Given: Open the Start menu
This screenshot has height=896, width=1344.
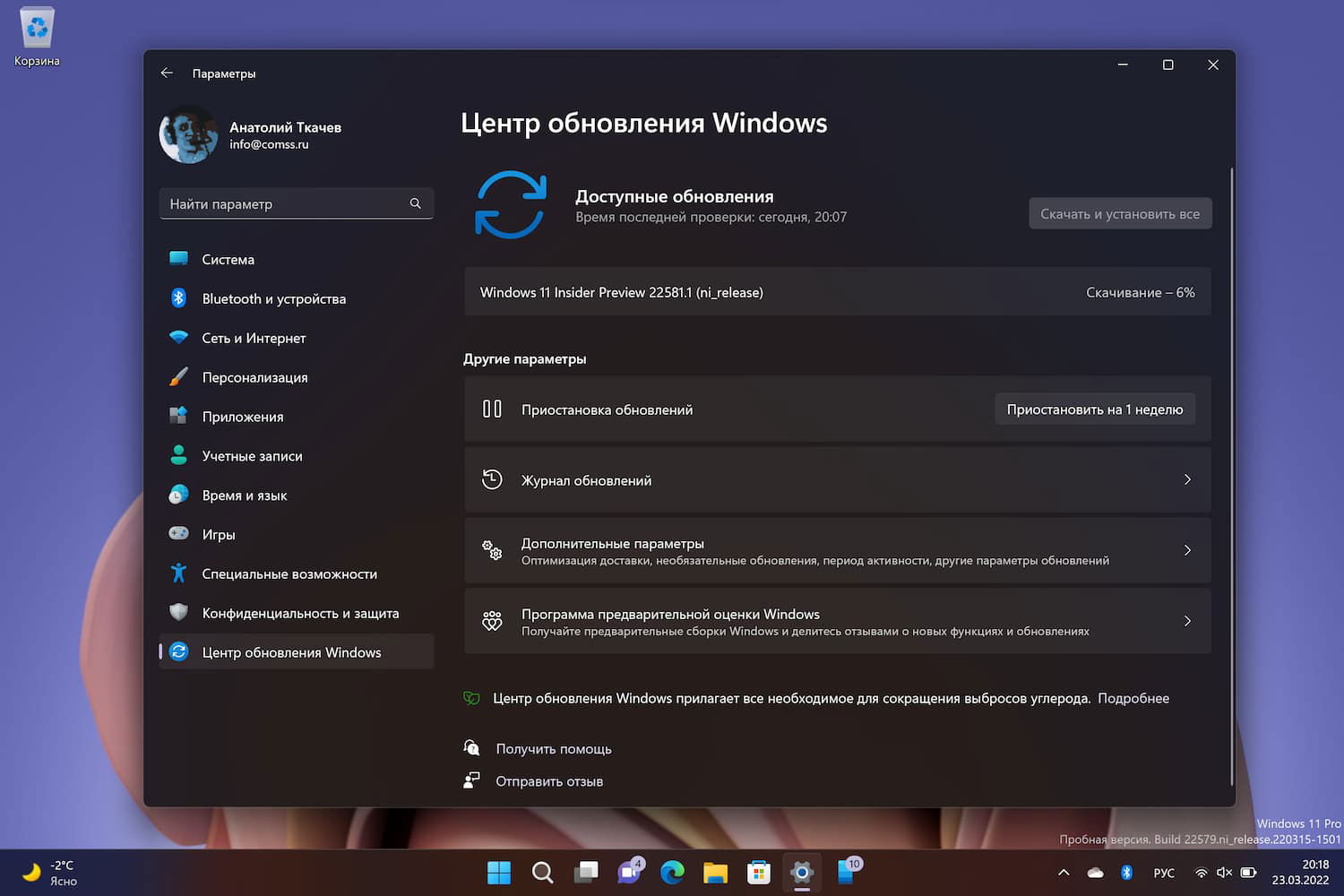Looking at the screenshot, I should coord(498,872).
